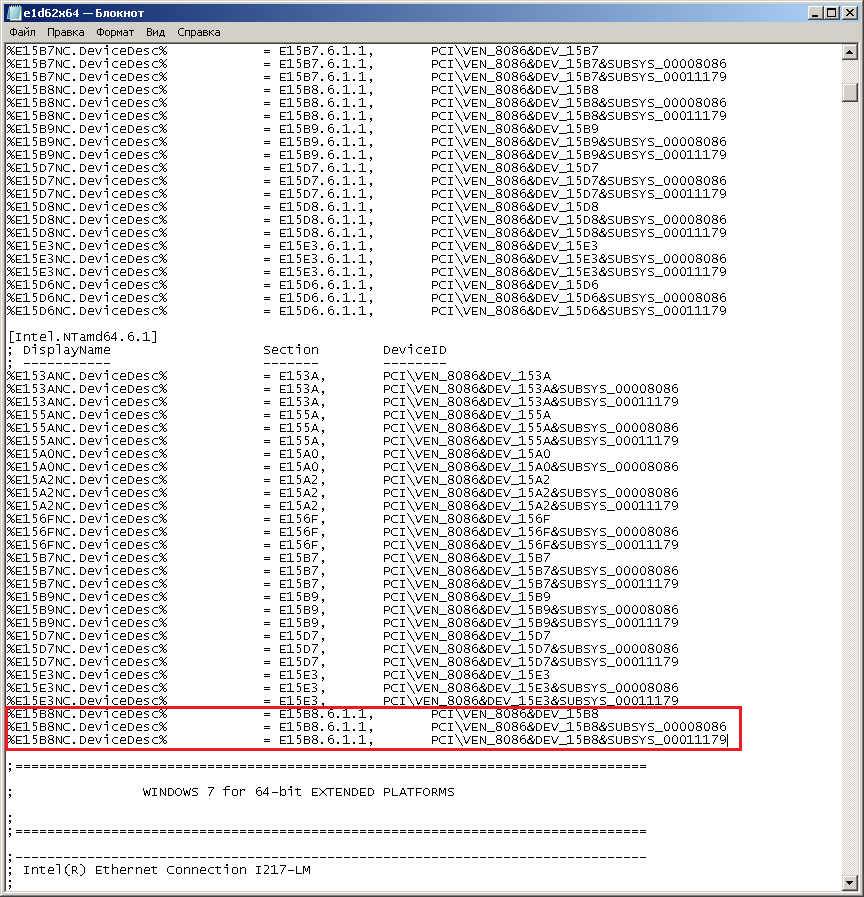Open the Вид menu

(155, 32)
